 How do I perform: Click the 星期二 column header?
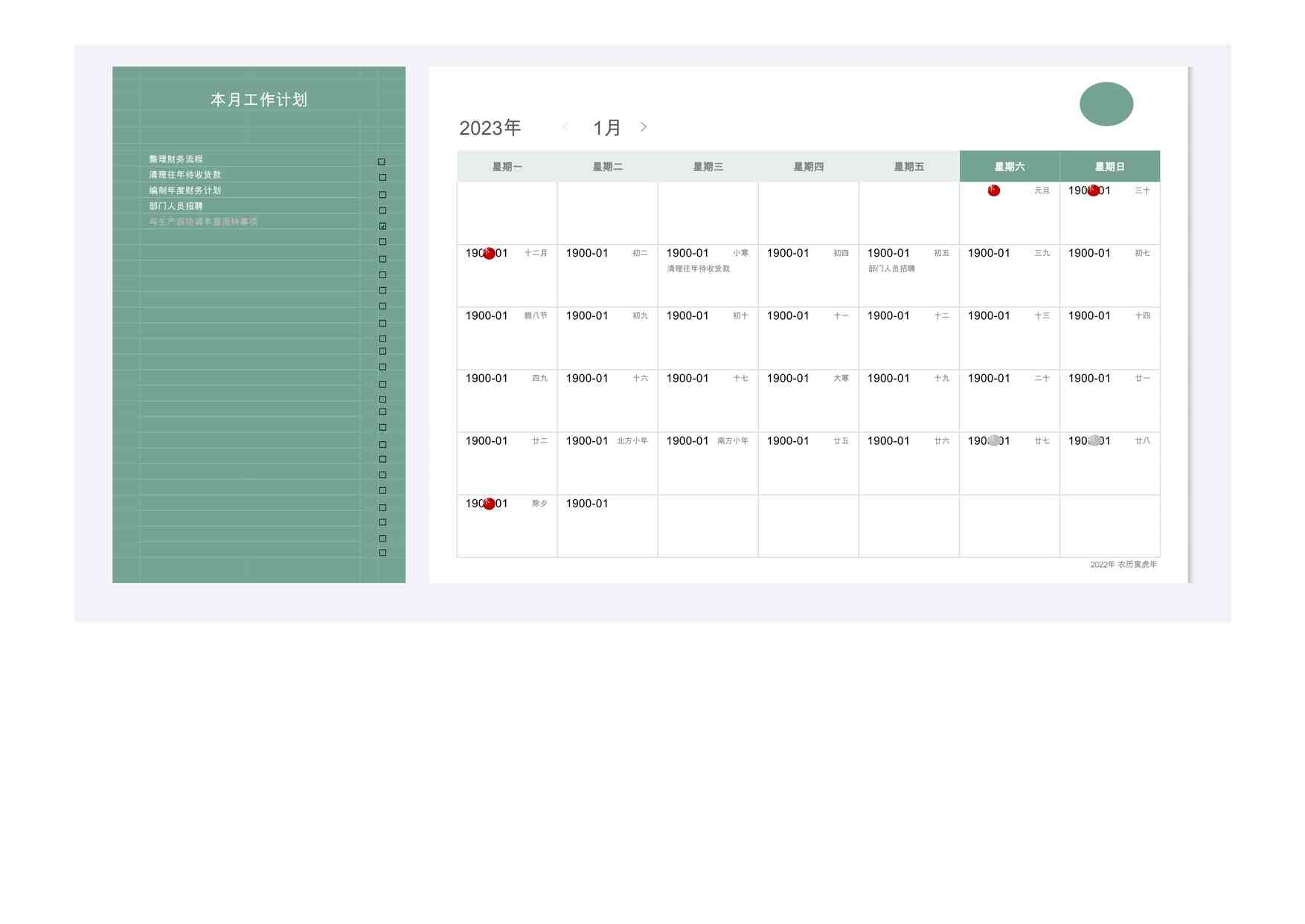[607, 167]
